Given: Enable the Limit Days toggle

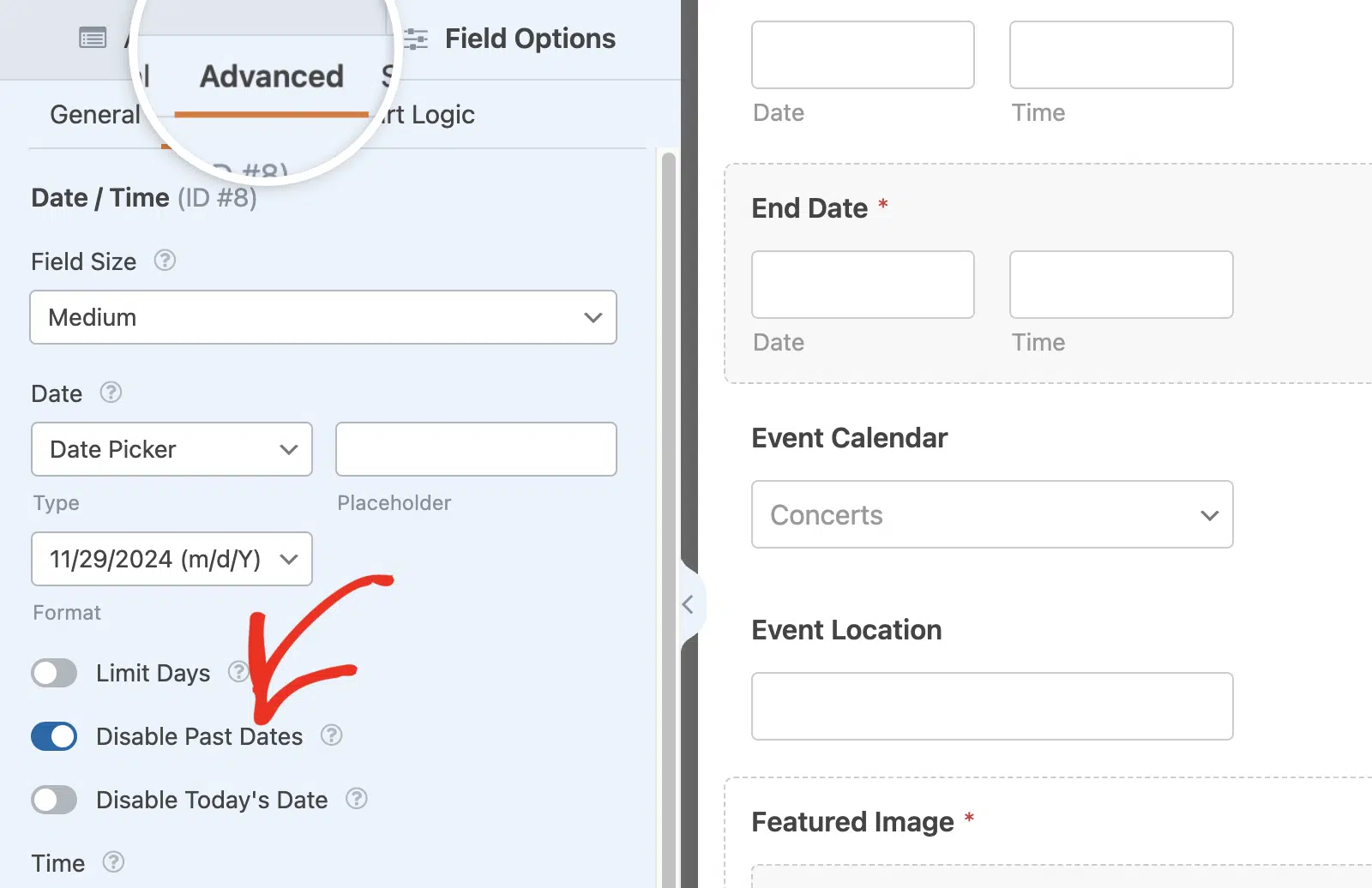Looking at the screenshot, I should tap(54, 673).
